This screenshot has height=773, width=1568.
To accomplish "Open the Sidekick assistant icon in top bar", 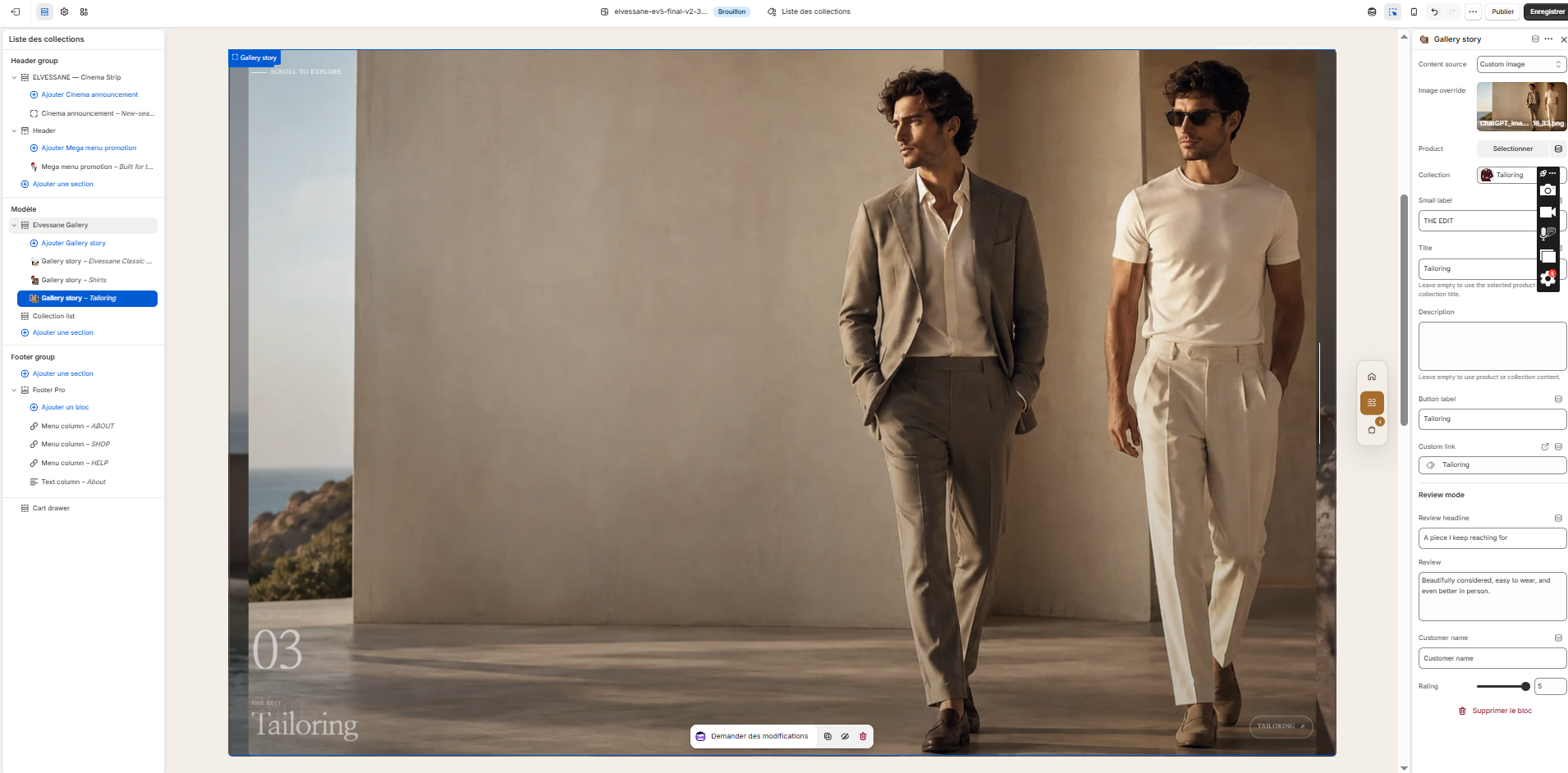I will click(x=1372, y=11).
